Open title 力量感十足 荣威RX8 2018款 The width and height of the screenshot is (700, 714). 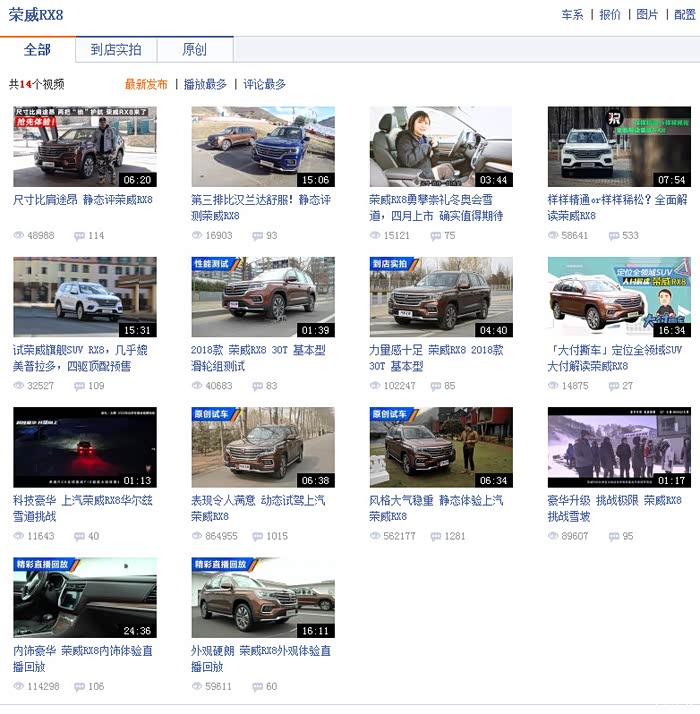[436, 358]
